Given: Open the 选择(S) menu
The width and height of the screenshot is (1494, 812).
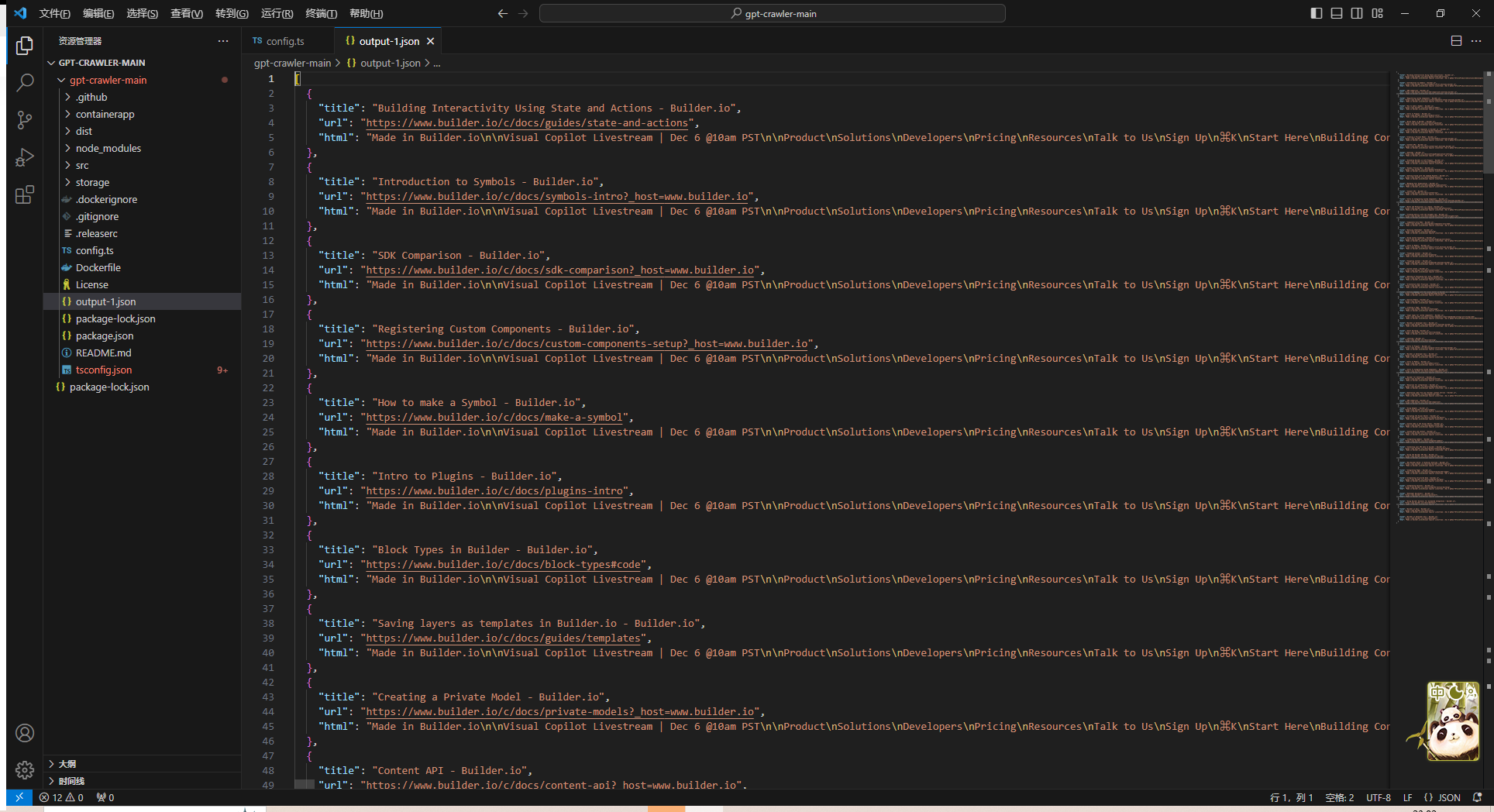Looking at the screenshot, I should point(143,13).
